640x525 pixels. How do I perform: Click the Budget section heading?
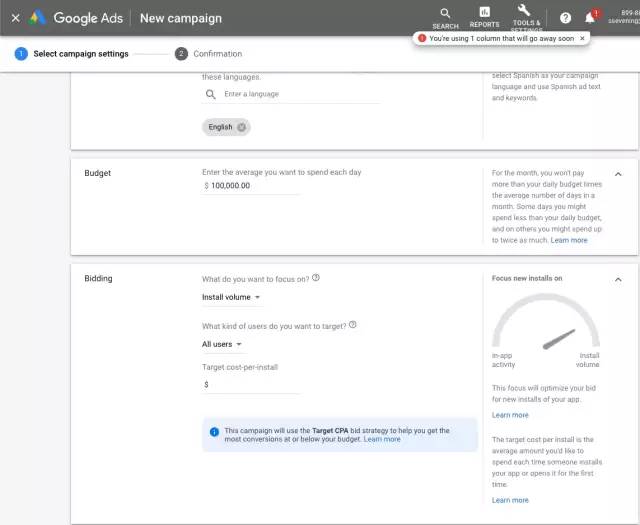(x=98, y=173)
